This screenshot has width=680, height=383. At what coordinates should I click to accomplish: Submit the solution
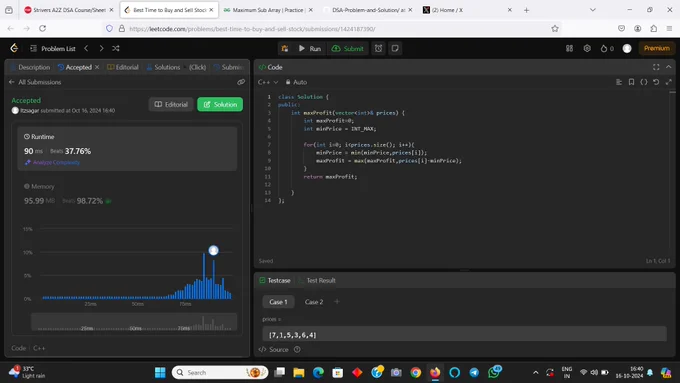coord(348,49)
